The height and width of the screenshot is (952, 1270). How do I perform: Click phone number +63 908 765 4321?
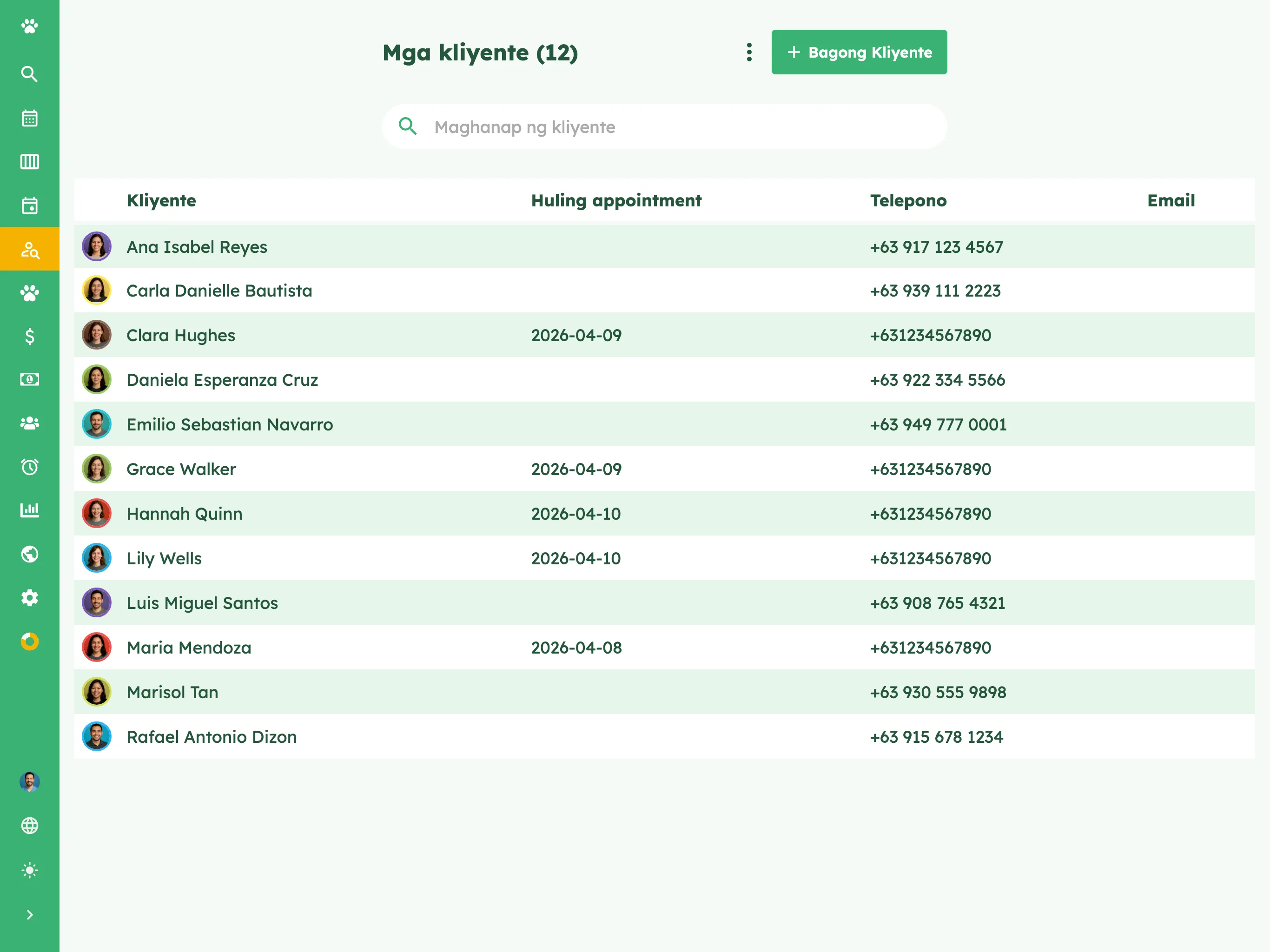(x=938, y=603)
